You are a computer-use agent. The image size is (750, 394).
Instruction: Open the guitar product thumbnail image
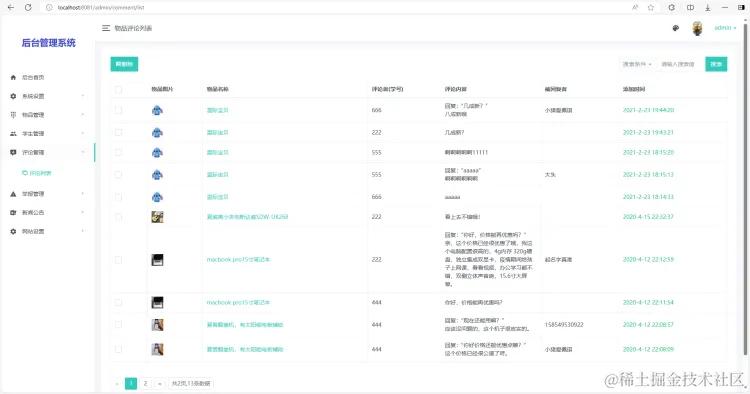[x=157, y=217]
